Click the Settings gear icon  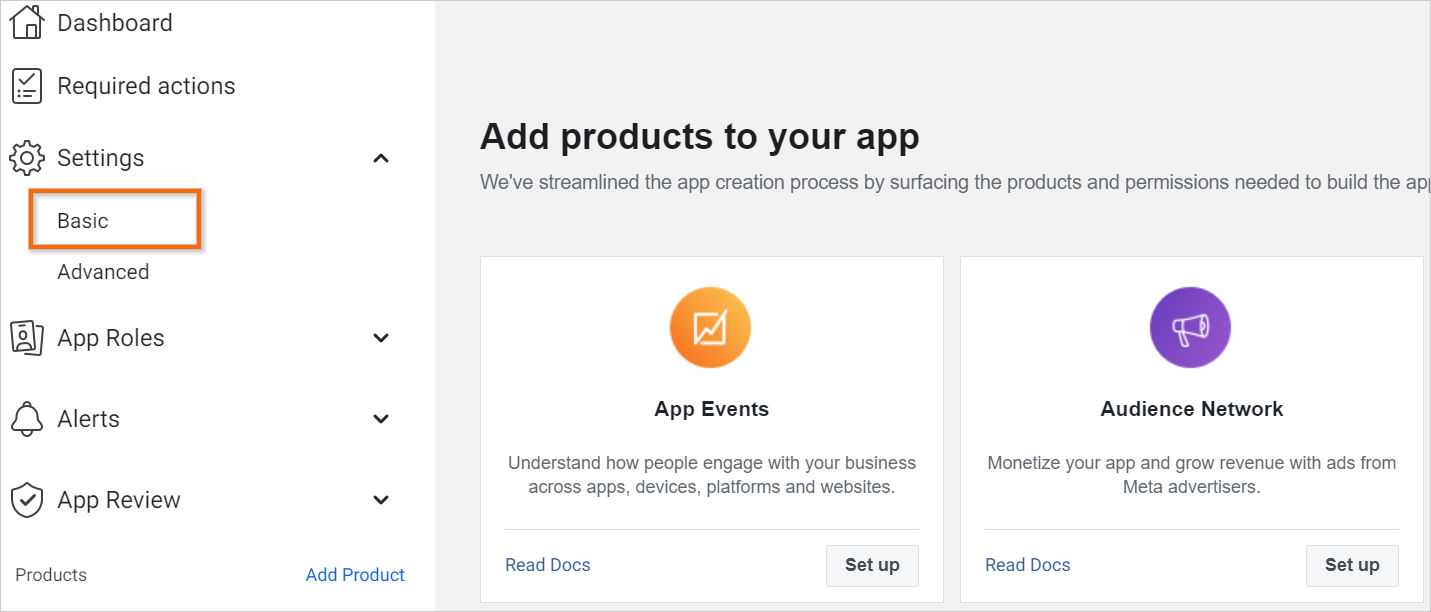[26, 157]
